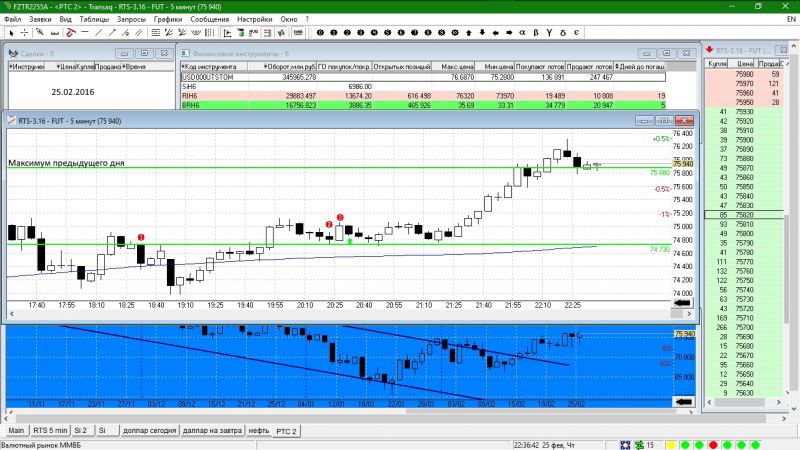Choose the vertical time zones tool
The width and height of the screenshot is (800, 450).
pyautogui.click(x=209, y=33)
